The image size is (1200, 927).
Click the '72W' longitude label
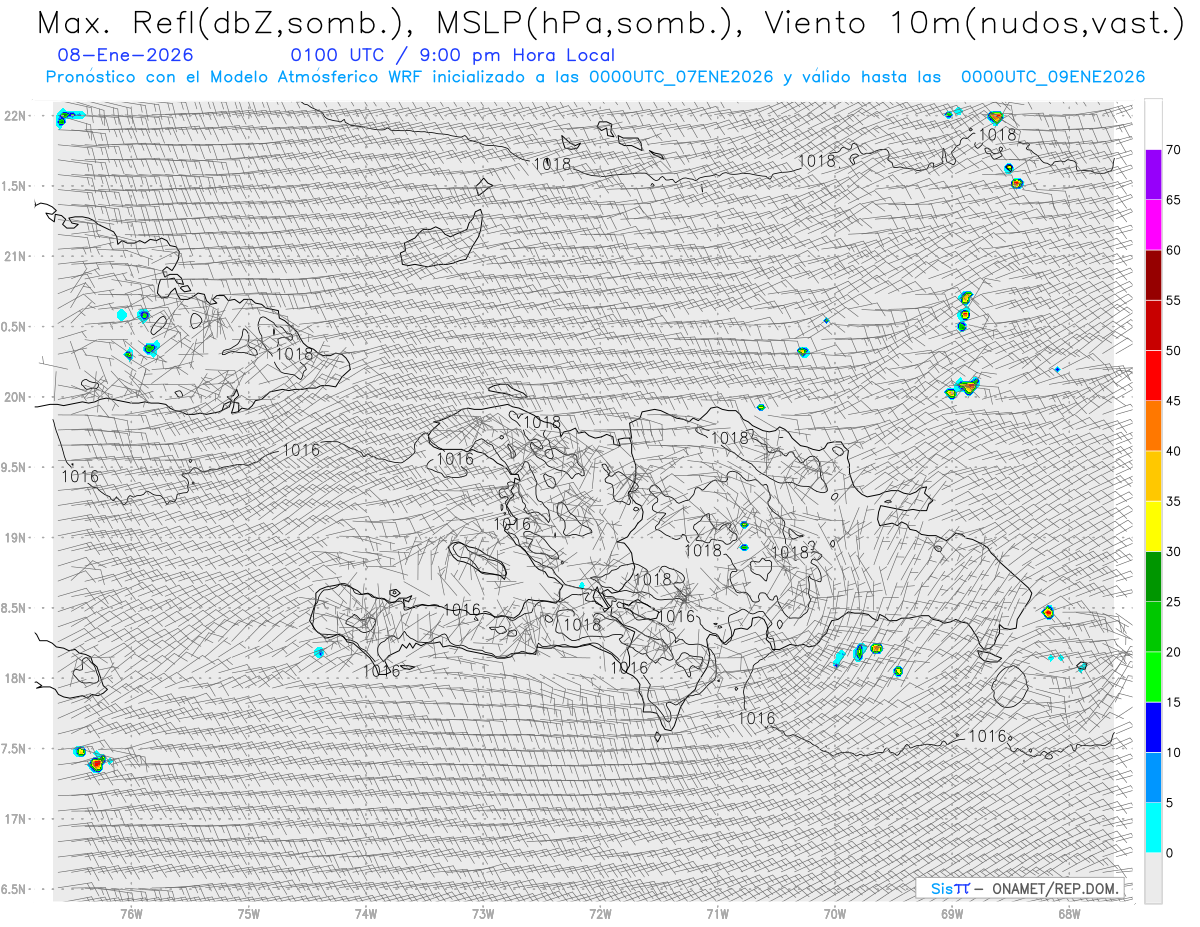(600, 913)
